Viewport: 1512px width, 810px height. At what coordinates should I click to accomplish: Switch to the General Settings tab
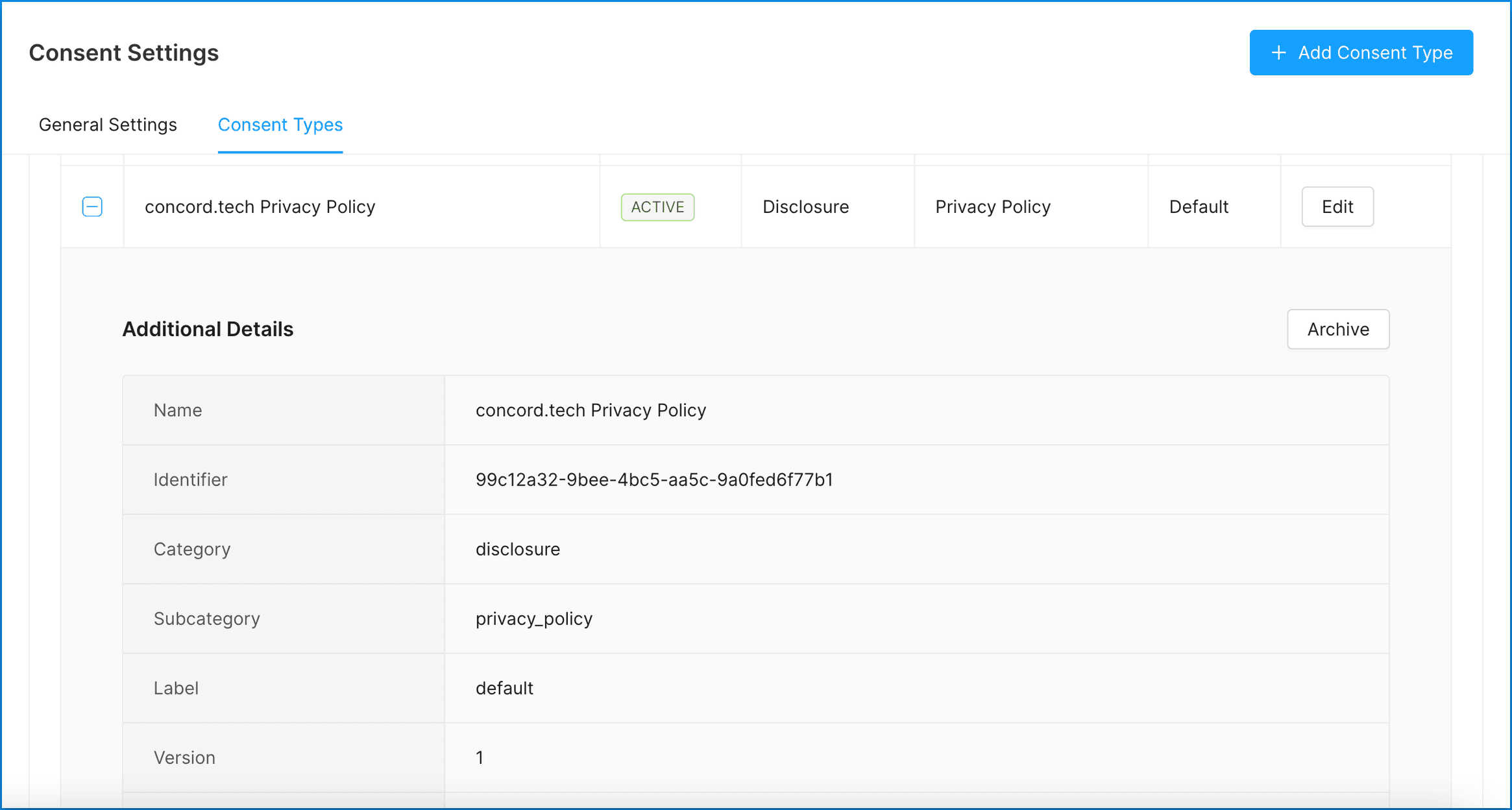pos(108,125)
